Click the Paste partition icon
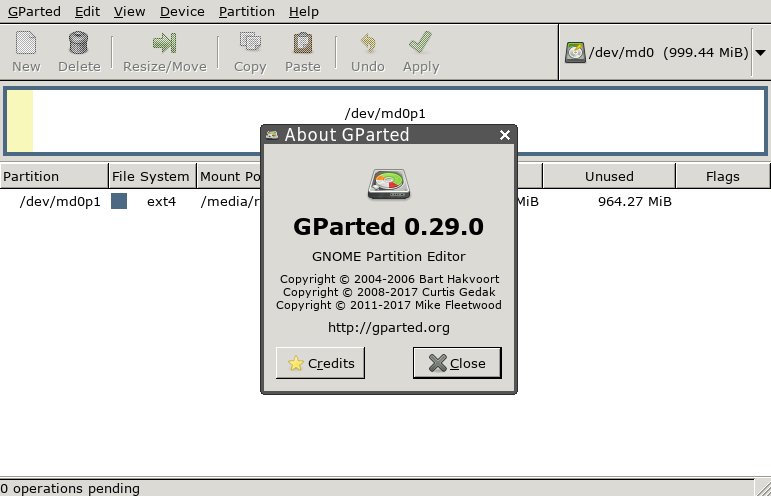The image size is (771, 496). click(x=303, y=43)
